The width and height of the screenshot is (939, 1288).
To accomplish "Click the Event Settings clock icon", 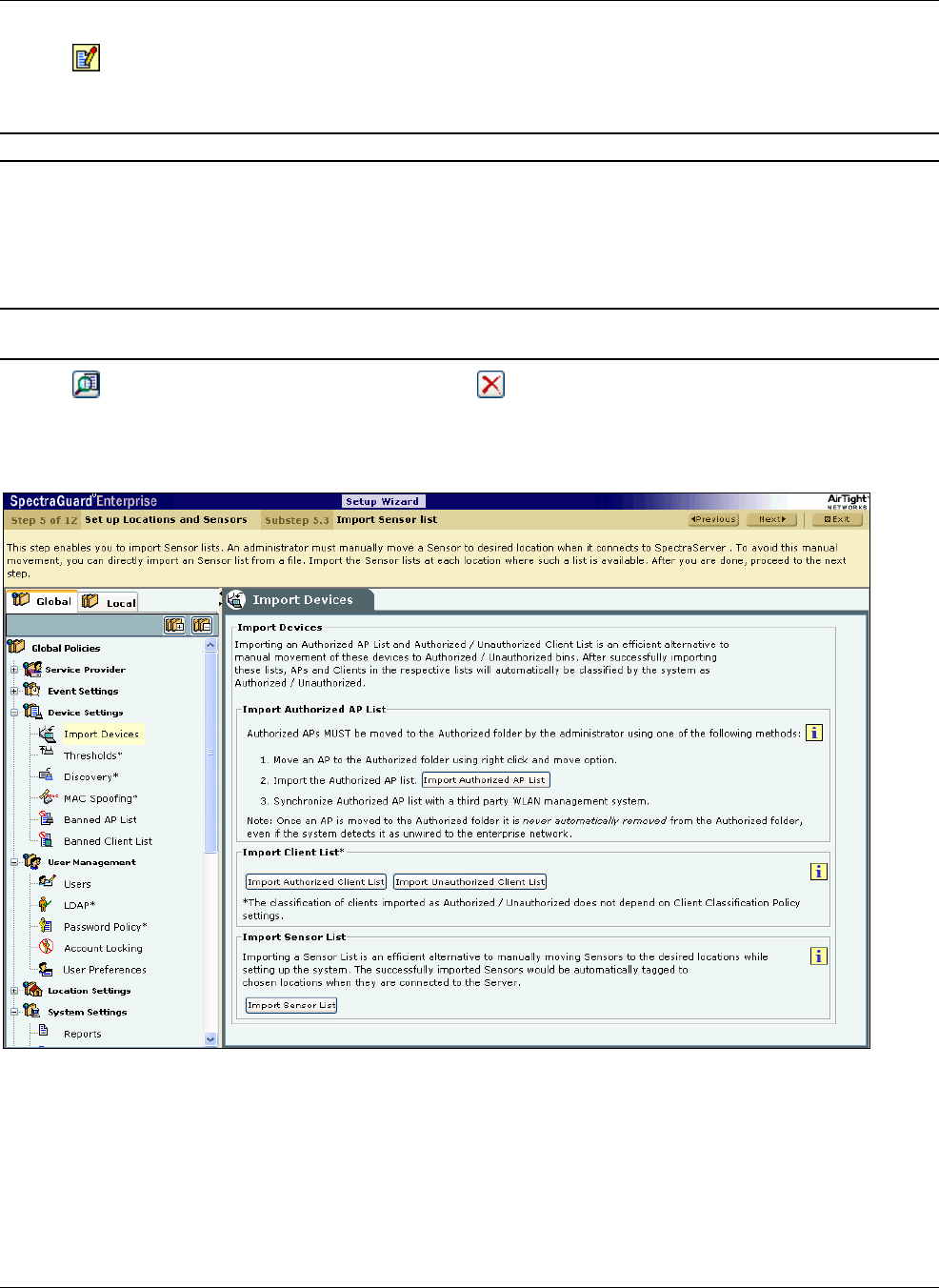I will [31, 690].
